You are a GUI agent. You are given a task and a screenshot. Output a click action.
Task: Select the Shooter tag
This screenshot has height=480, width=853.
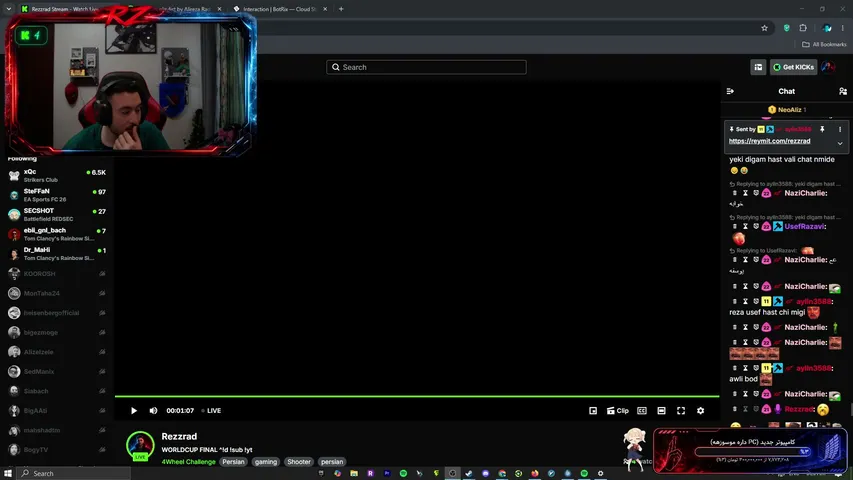point(299,461)
